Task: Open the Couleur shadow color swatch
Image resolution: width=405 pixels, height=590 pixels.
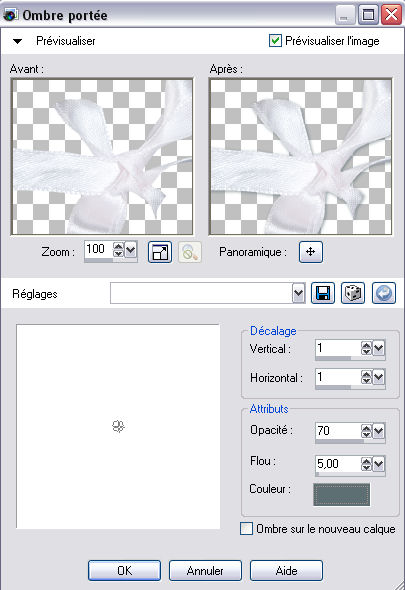Action: click(x=341, y=494)
